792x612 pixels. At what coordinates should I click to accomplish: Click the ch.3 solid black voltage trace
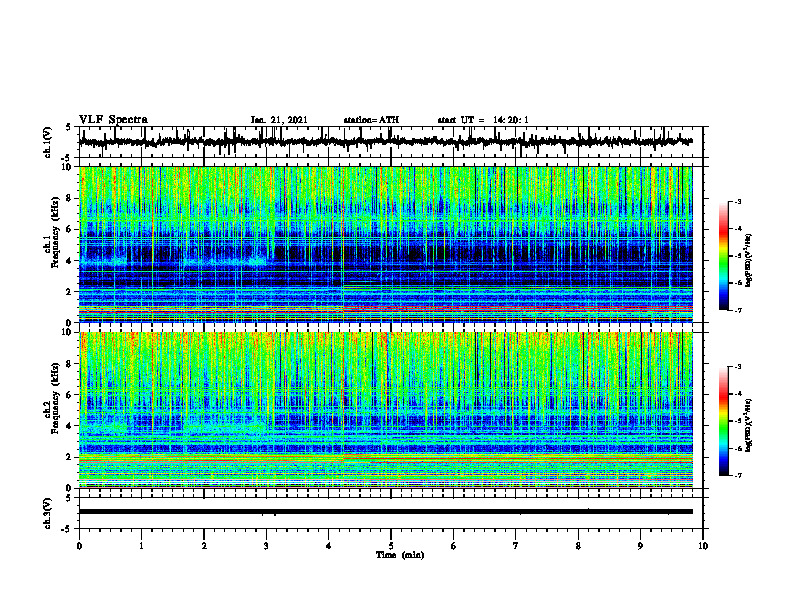pos(385,512)
